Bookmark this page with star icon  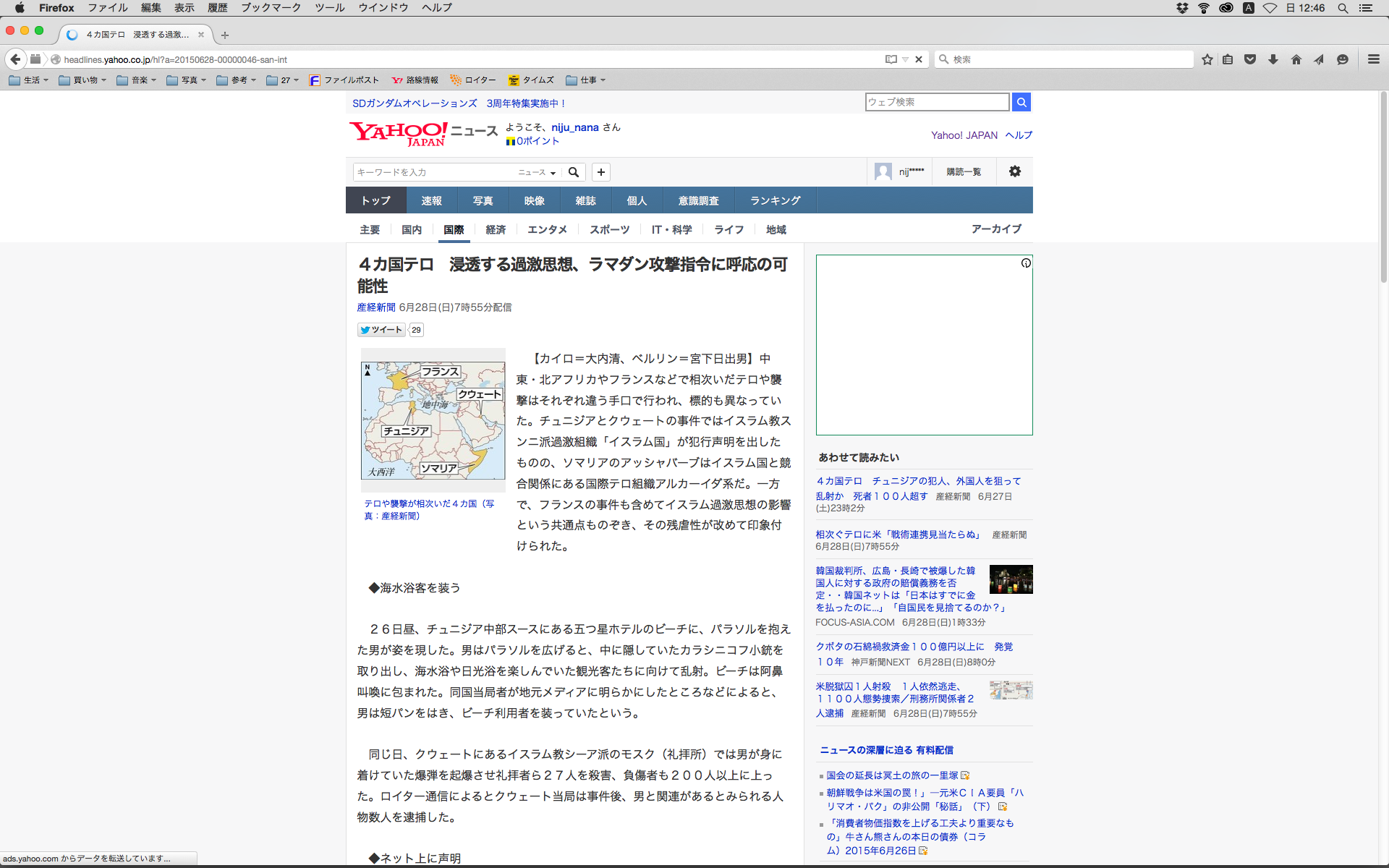click(1207, 59)
